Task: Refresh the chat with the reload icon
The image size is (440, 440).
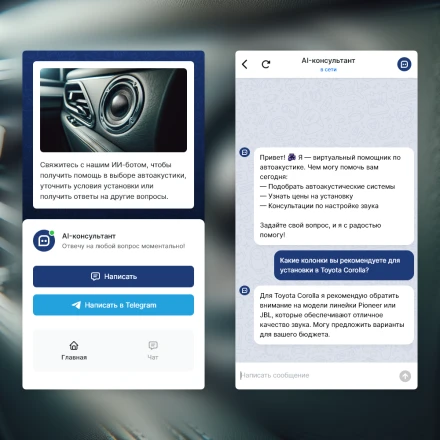Action: tap(266, 64)
